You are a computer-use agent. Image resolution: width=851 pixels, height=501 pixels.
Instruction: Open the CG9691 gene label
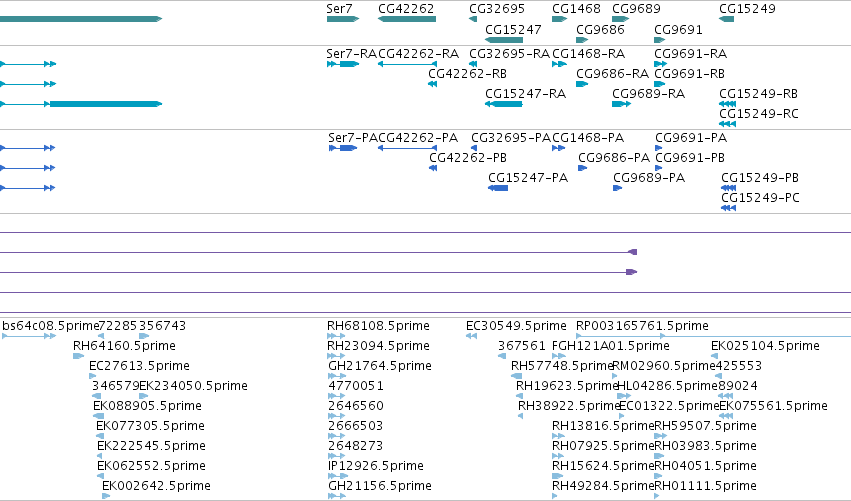[x=678, y=29]
